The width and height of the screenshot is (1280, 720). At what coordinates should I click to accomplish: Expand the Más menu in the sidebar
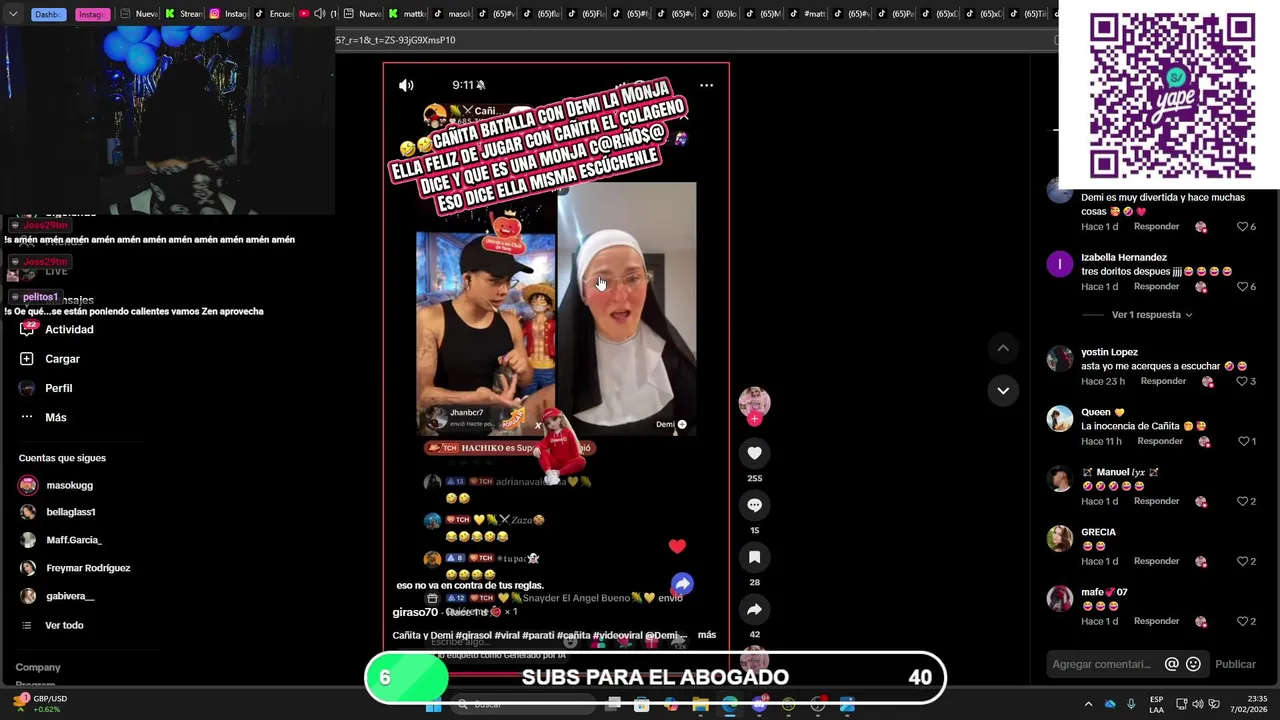click(43, 417)
